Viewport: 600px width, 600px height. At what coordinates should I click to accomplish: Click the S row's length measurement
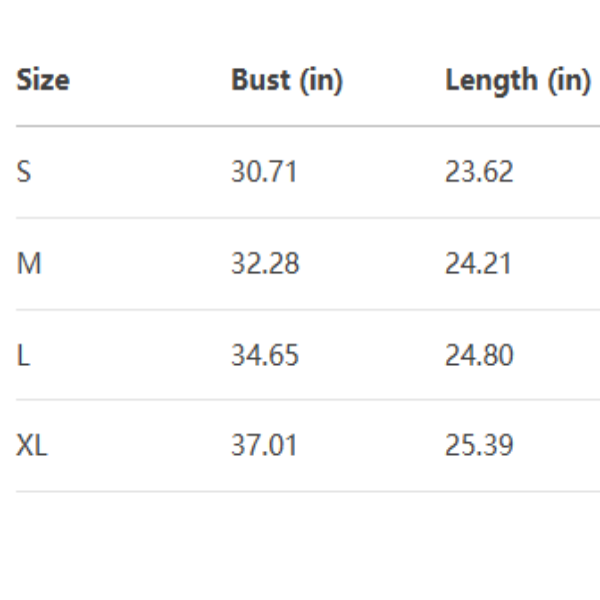coord(479,172)
